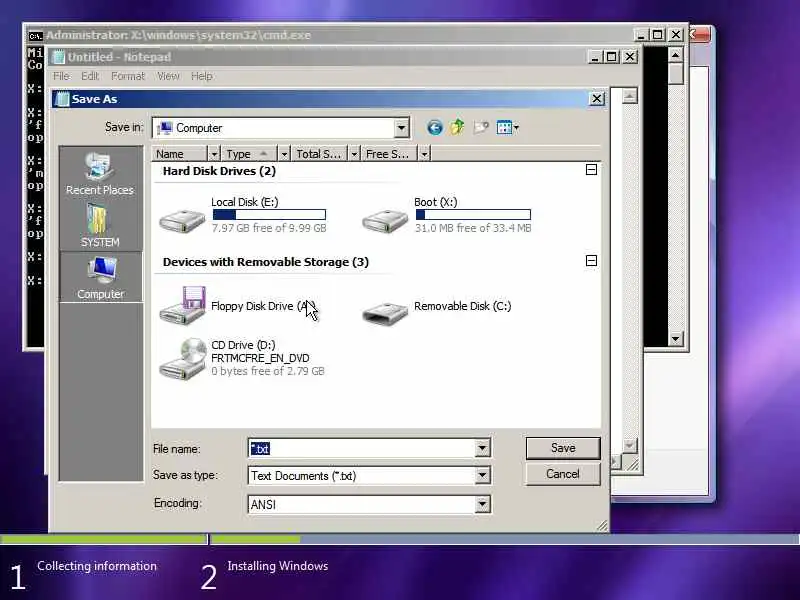Sort by Free Space column header
The width and height of the screenshot is (800, 600).
(390, 154)
